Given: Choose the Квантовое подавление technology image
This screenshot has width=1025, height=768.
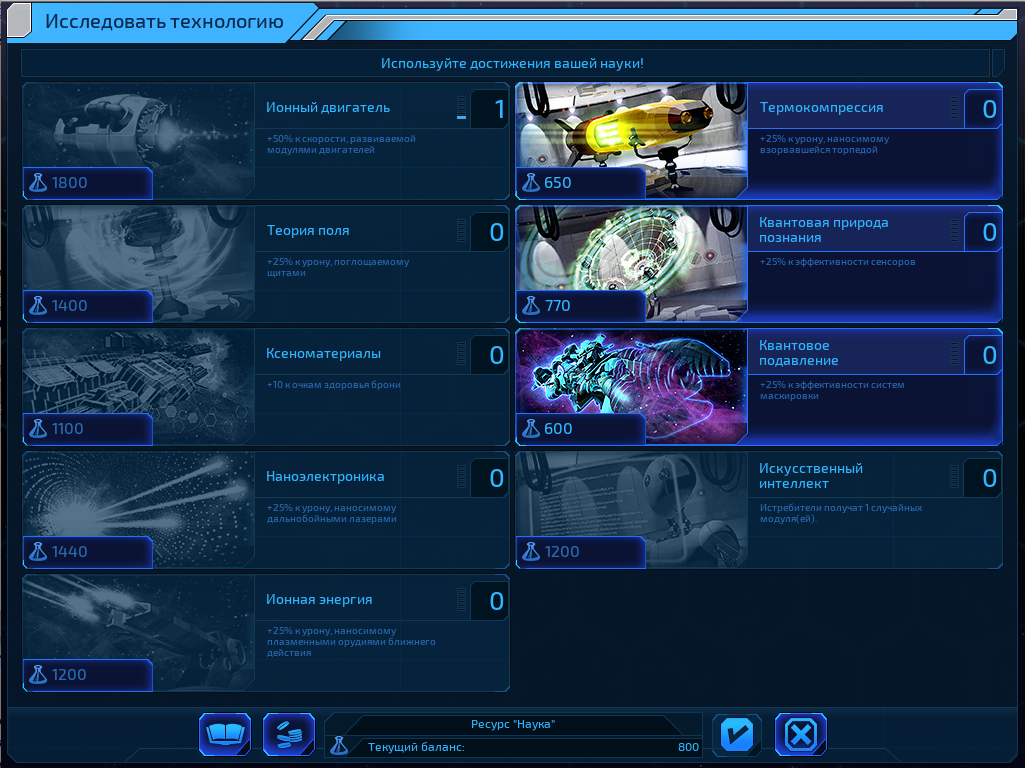Looking at the screenshot, I should tap(631, 386).
